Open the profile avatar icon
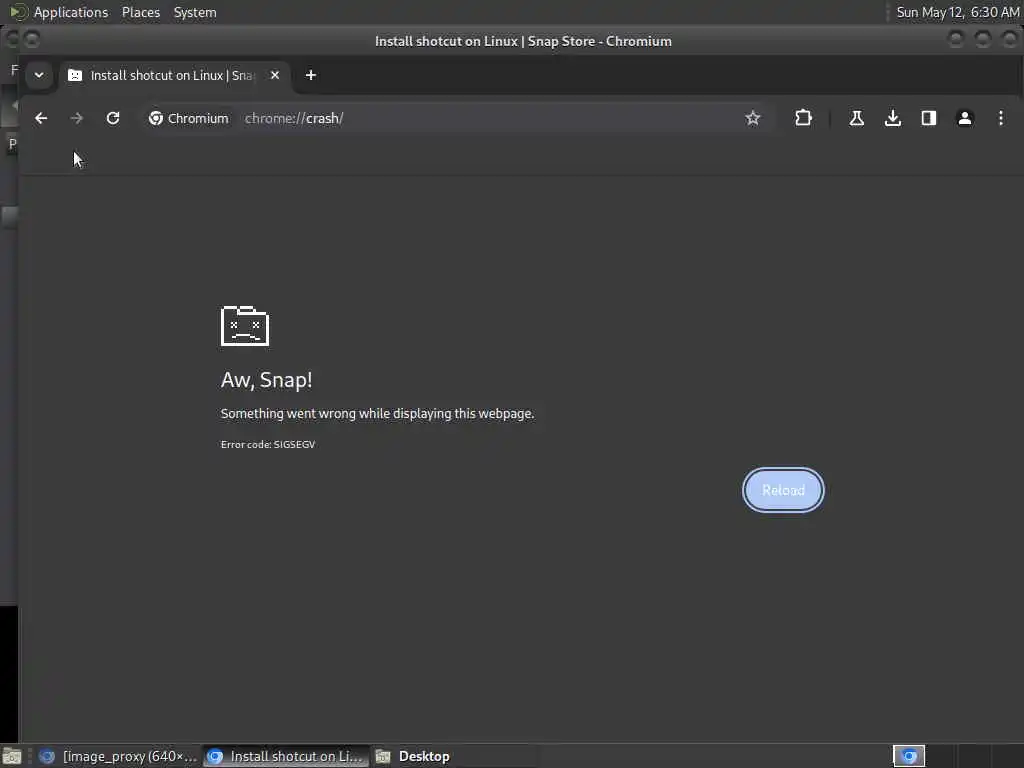The width and height of the screenshot is (1024, 768). coord(965,118)
